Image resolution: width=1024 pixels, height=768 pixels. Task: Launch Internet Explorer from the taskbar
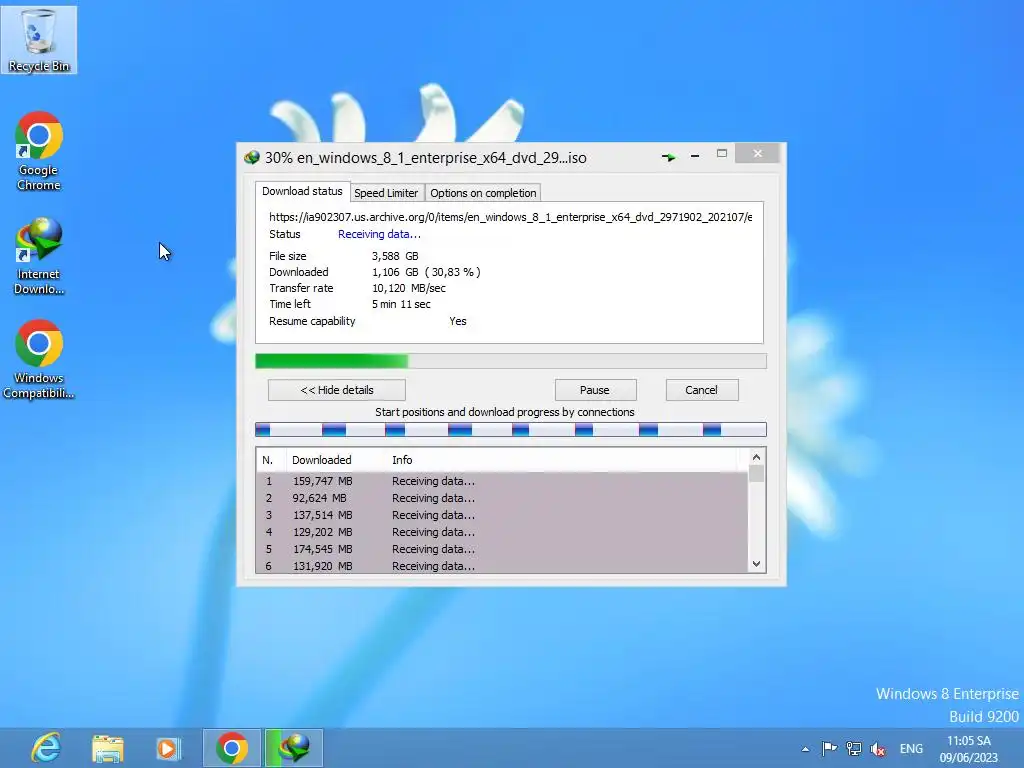tap(46, 748)
